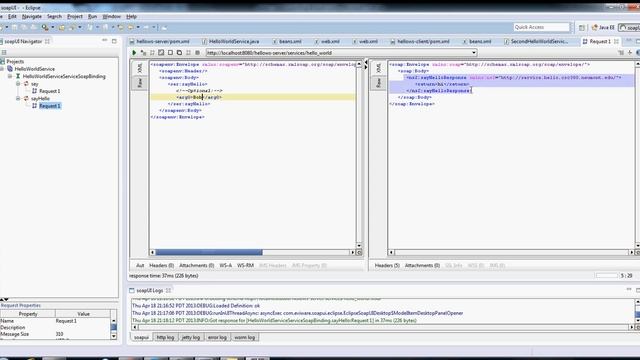Screen dimensions: 640x360
Task: Open the request Aut tab
Action: tap(140, 265)
